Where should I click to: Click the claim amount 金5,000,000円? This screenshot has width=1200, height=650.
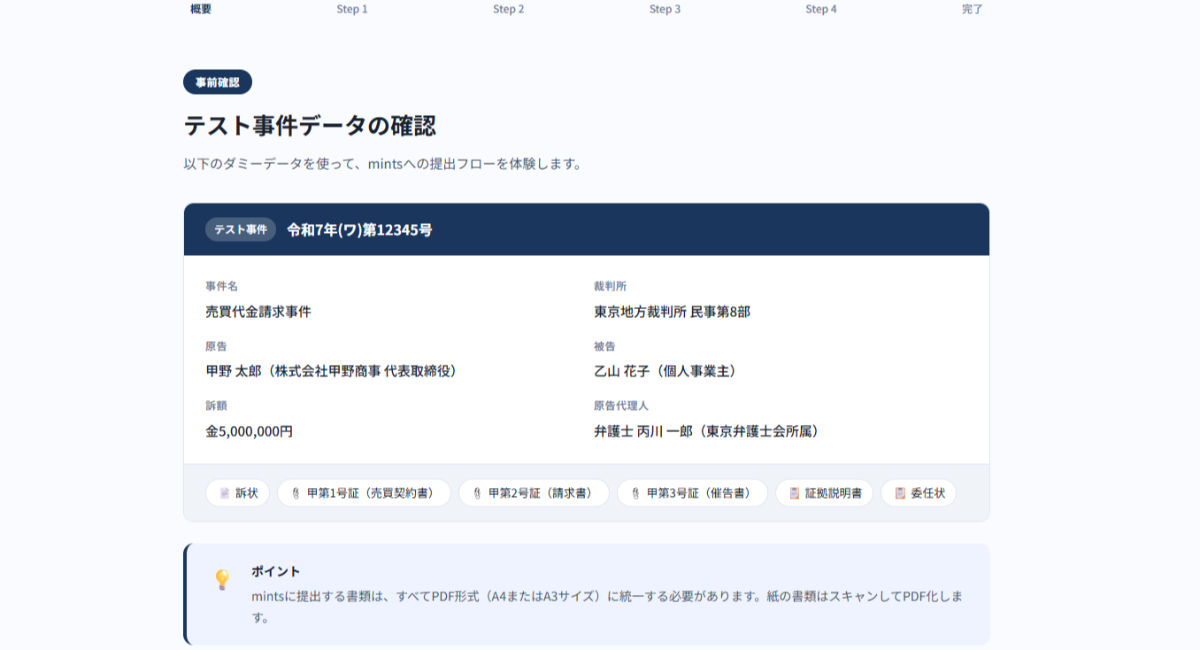click(x=249, y=431)
